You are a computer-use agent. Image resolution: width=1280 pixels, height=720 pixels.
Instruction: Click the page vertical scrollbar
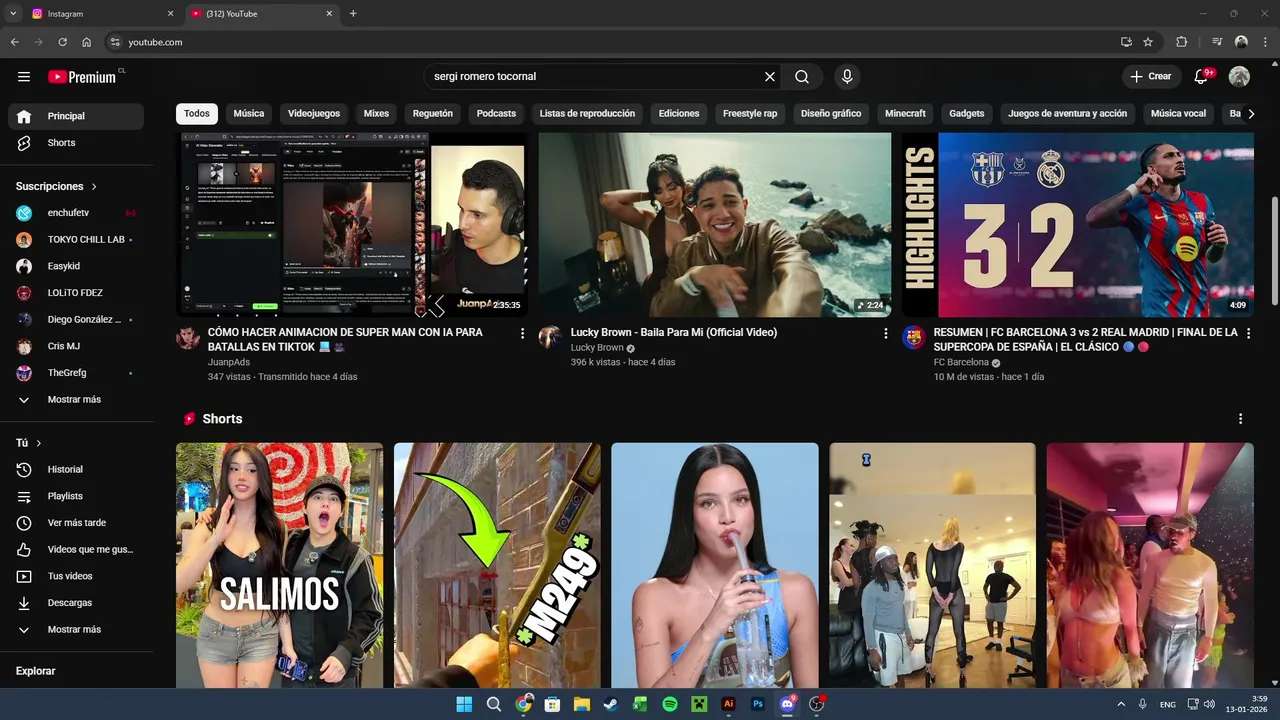1274,250
